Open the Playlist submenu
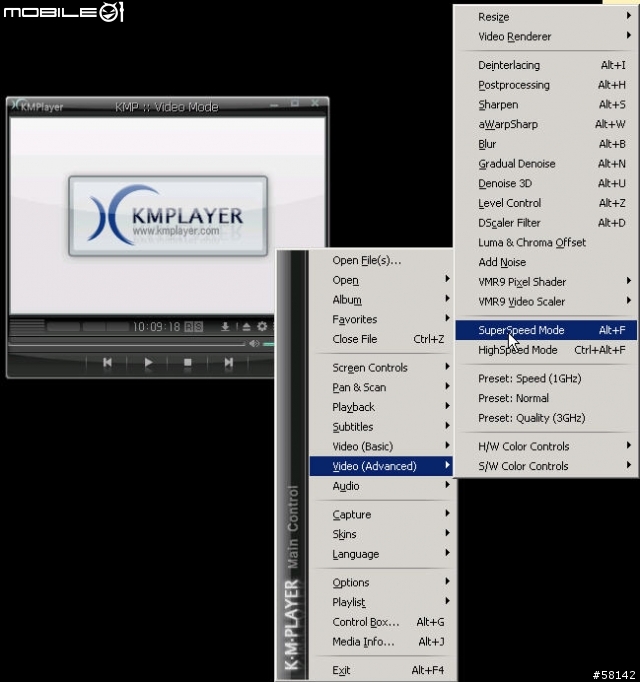The width and height of the screenshot is (640, 683). click(x=381, y=602)
